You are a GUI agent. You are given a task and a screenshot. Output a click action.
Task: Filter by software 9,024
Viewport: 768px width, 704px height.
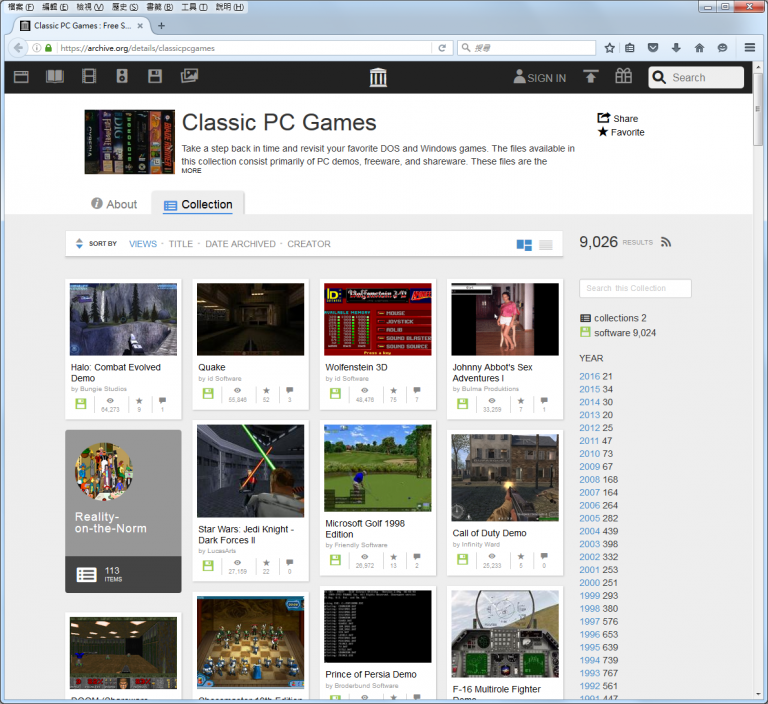pos(618,333)
